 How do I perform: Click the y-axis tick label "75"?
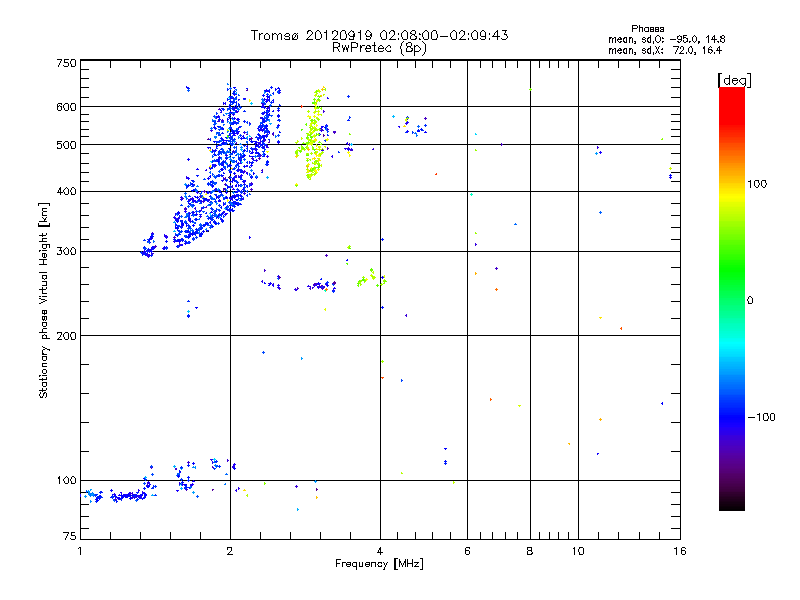click(x=70, y=536)
